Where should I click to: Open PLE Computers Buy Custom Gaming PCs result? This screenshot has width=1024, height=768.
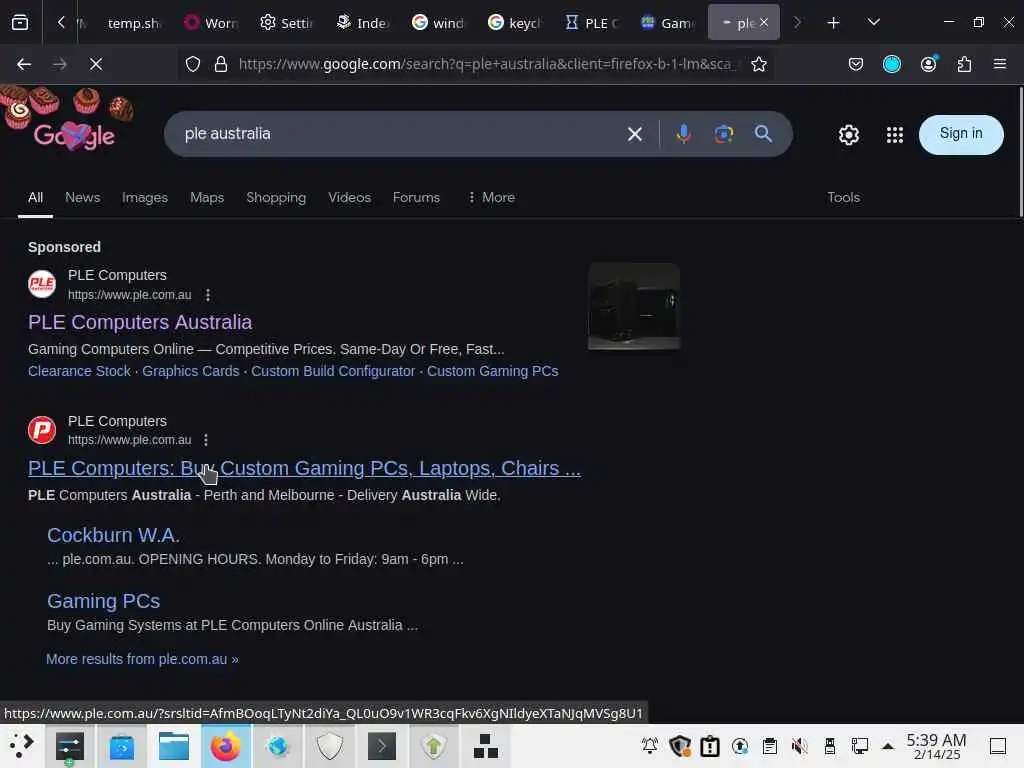304,468
